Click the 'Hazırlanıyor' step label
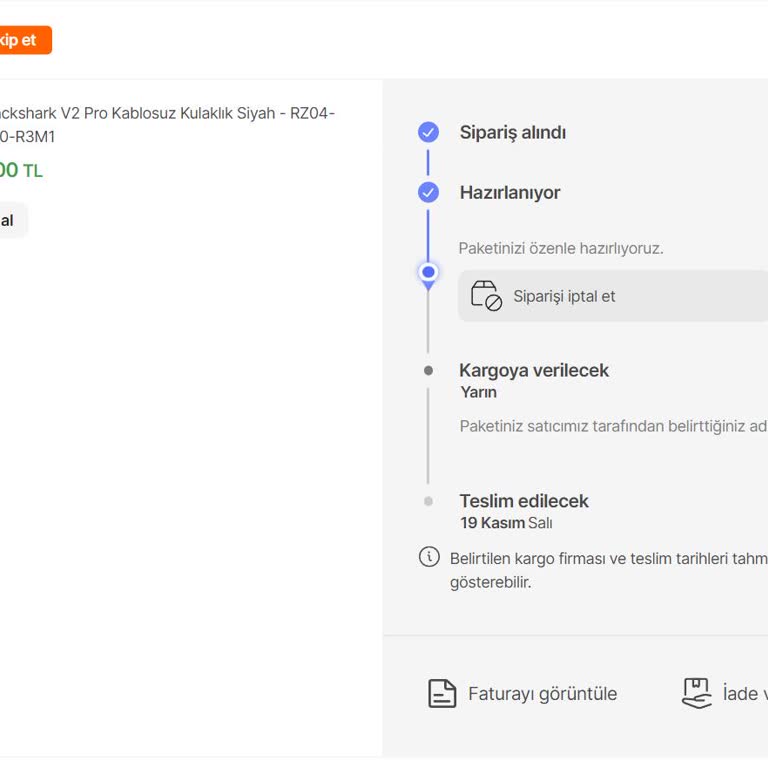 (509, 193)
